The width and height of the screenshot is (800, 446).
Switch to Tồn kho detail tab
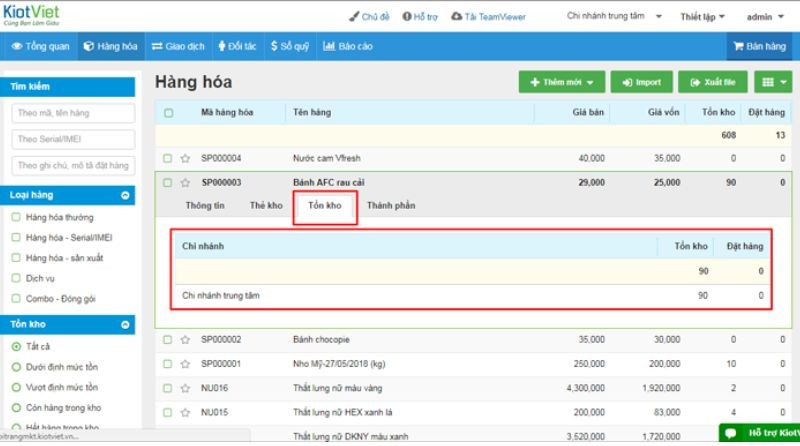(x=325, y=206)
